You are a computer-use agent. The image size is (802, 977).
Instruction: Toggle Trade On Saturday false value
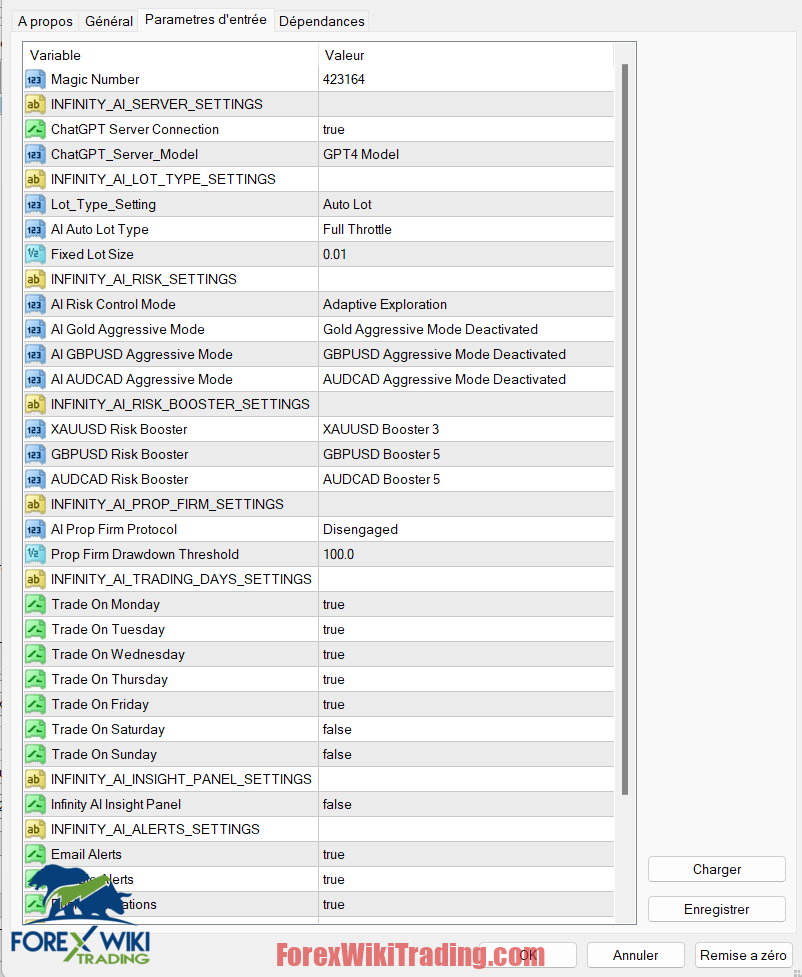pyautogui.click(x=466, y=729)
